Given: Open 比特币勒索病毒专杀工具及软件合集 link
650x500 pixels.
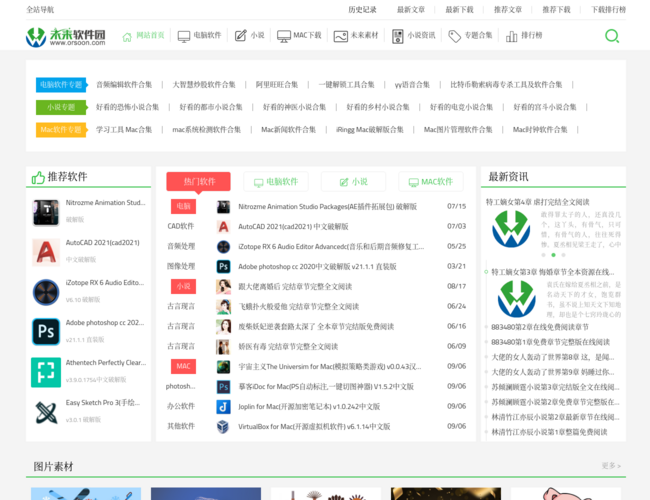Looking at the screenshot, I should pyautogui.click(x=506, y=85).
